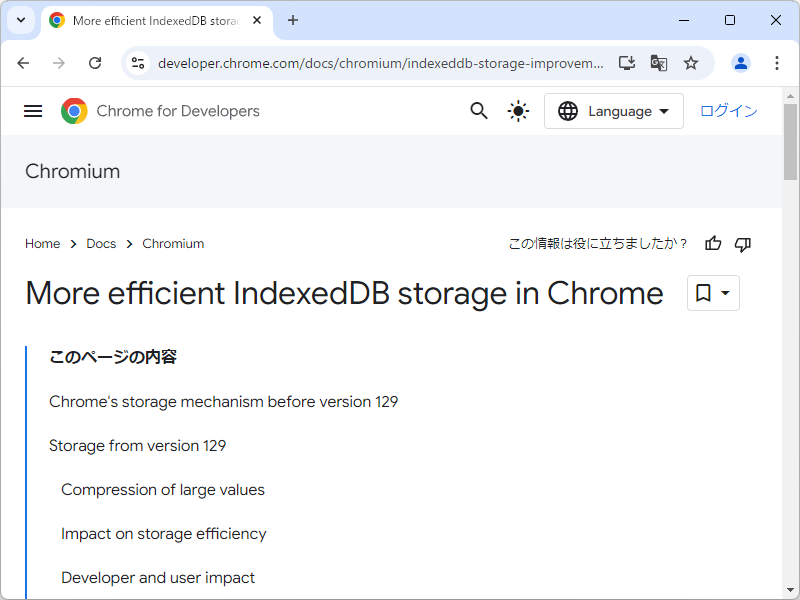This screenshot has width=800, height=600.
Task: Reload the current page
Action: (x=95, y=62)
